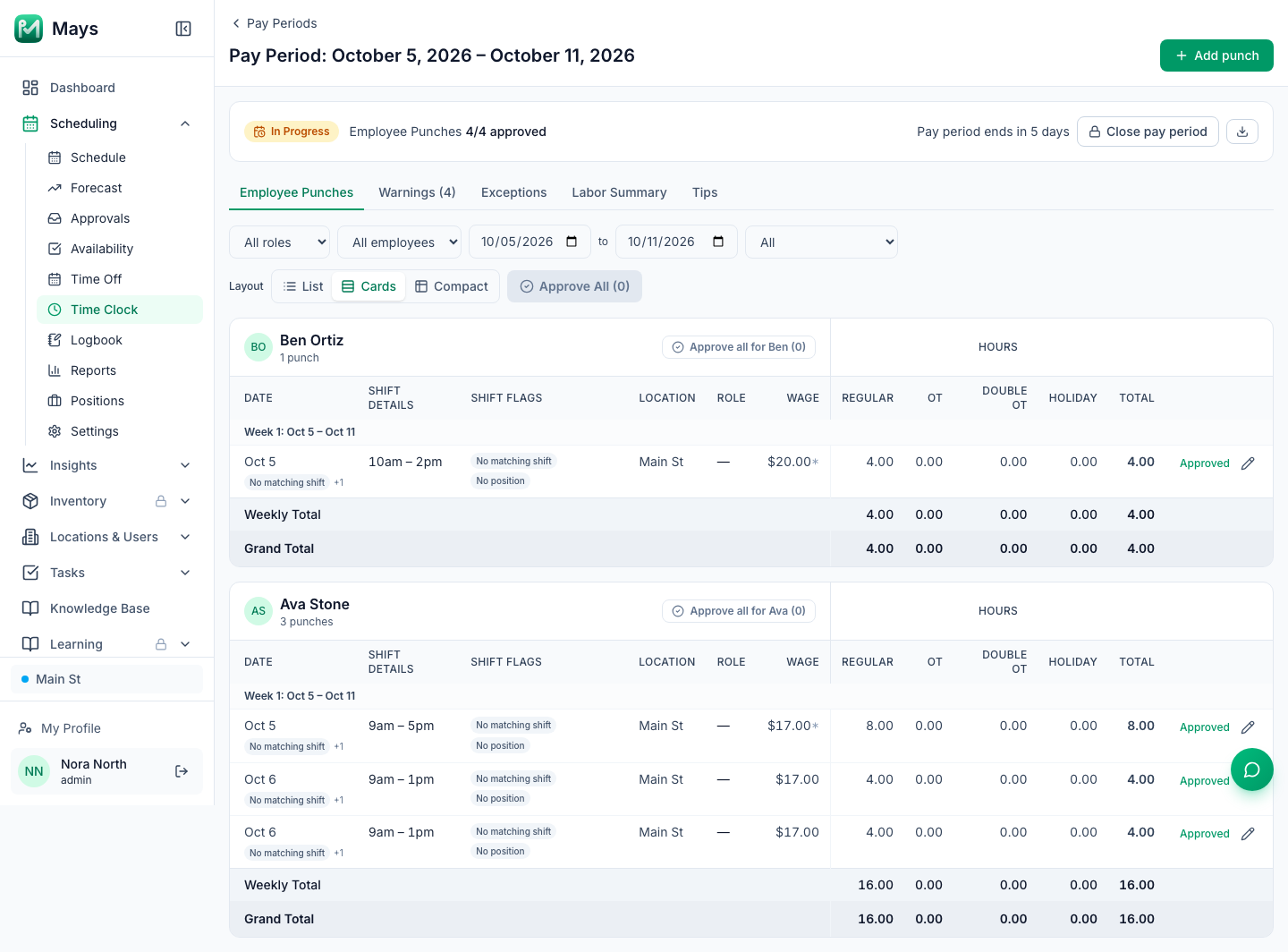Edit Ava Stone's Oct 5 punch
This screenshot has width=1288, height=952.
click(1248, 727)
